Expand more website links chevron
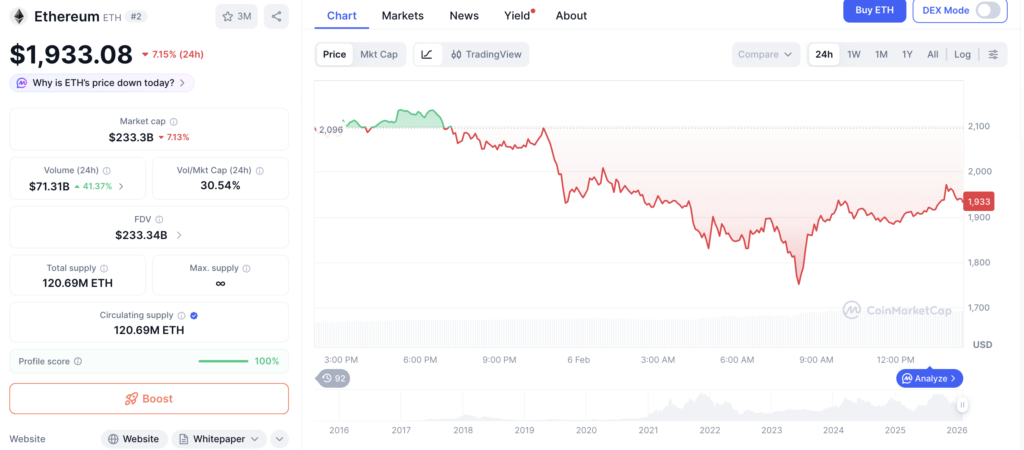1024x450 pixels. click(x=279, y=439)
